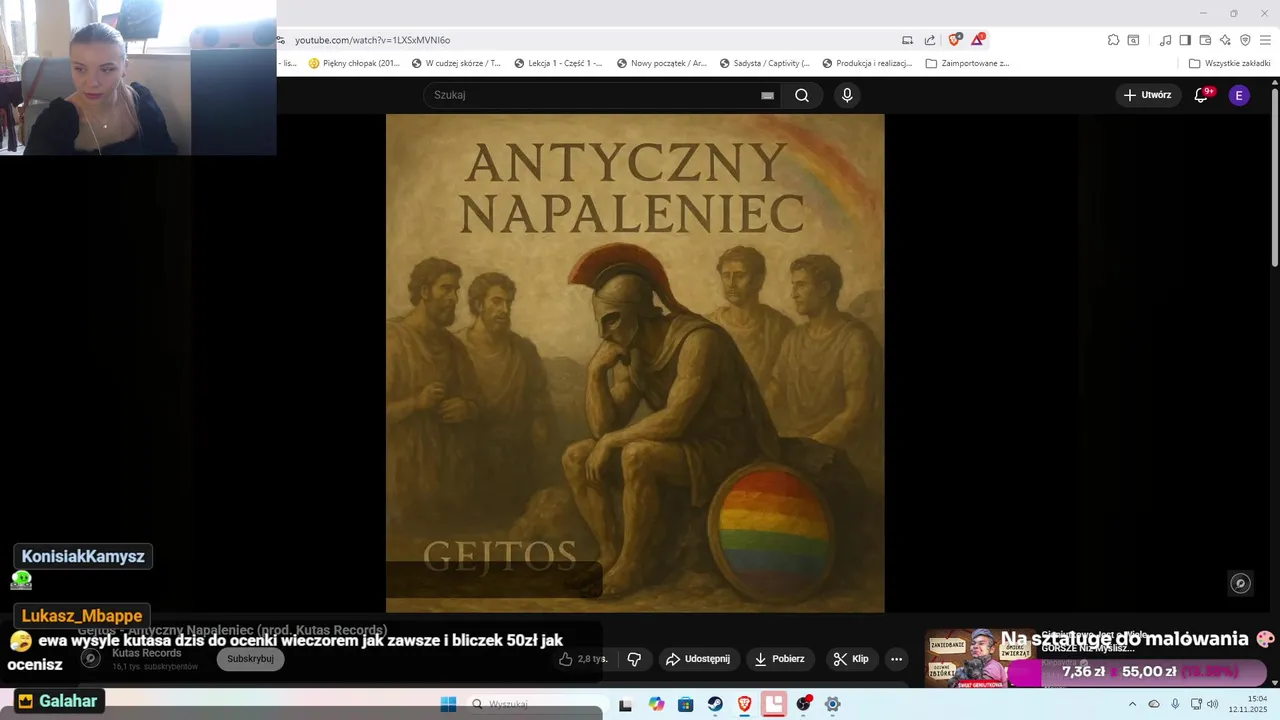Click the Brave VPN shield icon
Image resolution: width=1280 pixels, height=720 pixels.
[x=1245, y=40]
